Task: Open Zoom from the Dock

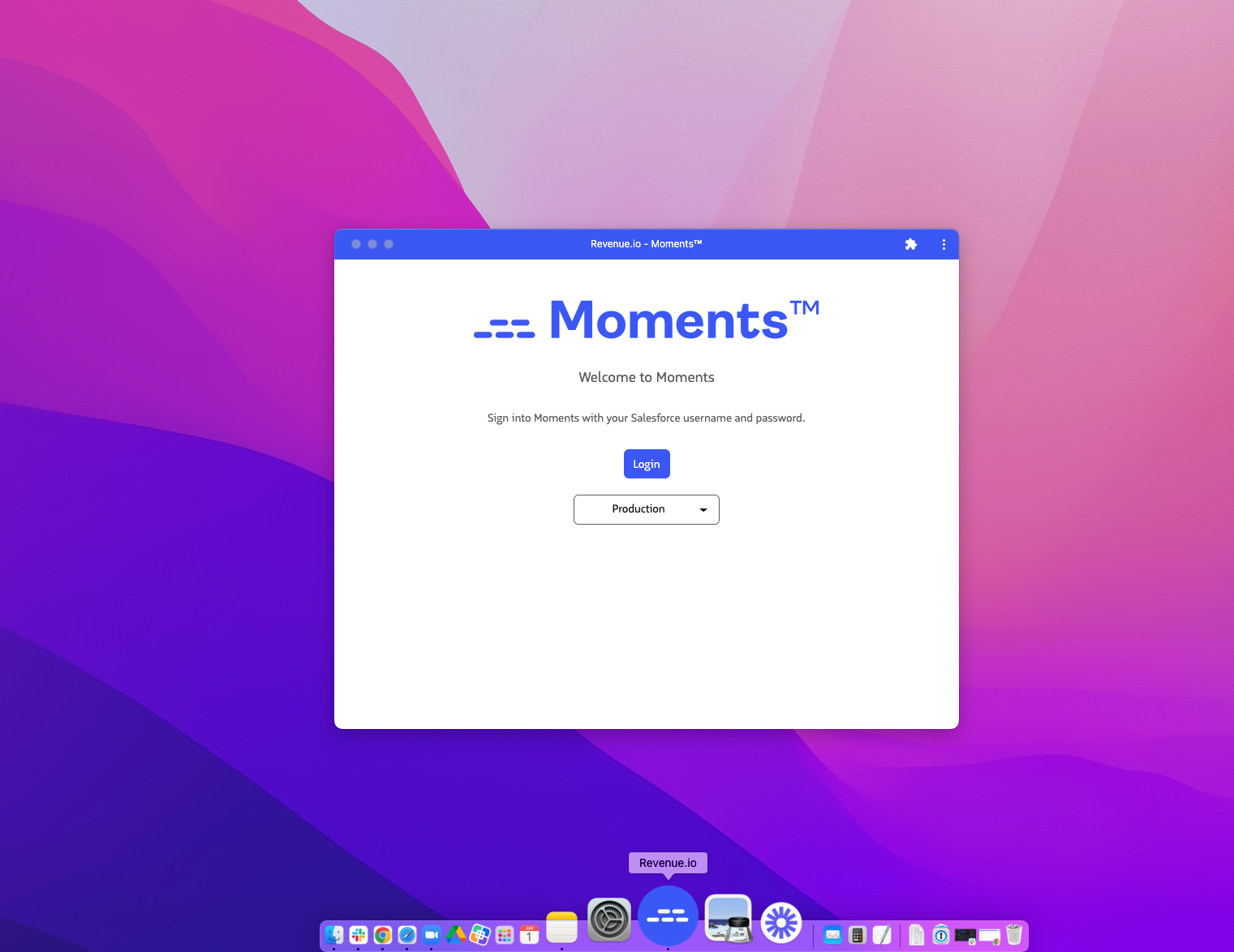Action: (432, 935)
